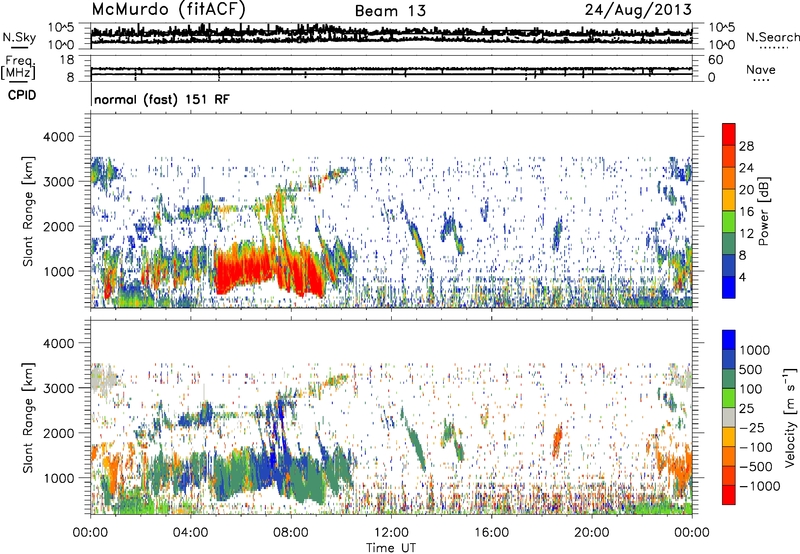800x554 pixels.
Task: Select the 'normal (fast) 151 RF' text
Action: coord(162,99)
